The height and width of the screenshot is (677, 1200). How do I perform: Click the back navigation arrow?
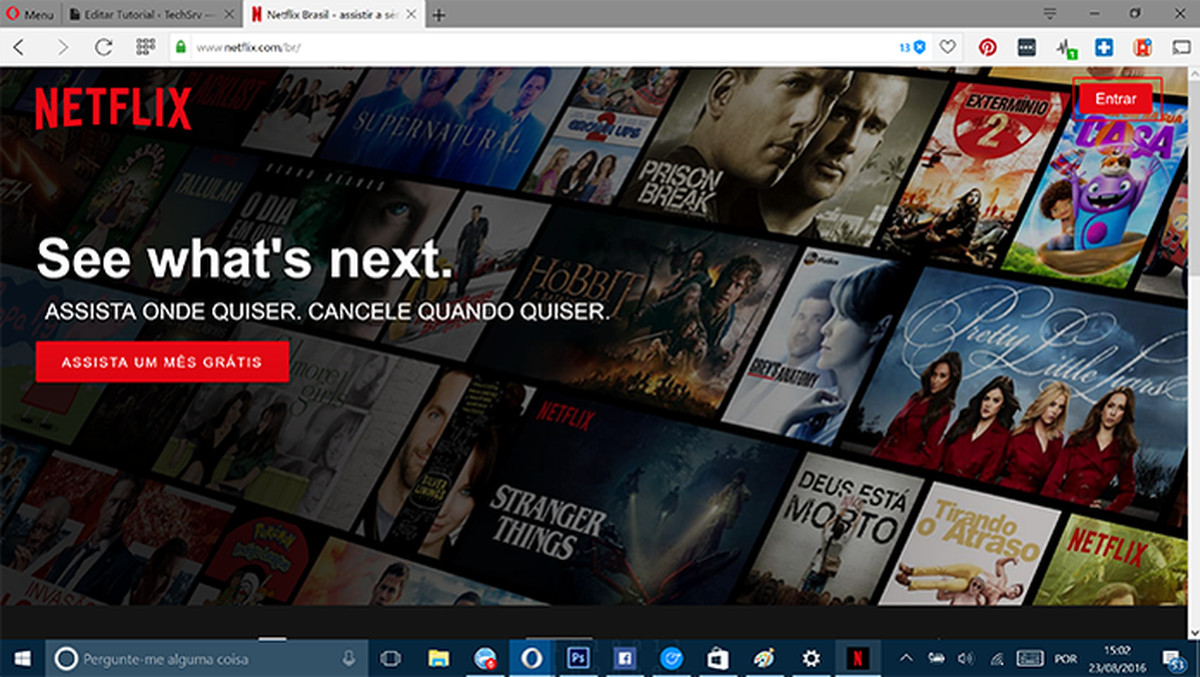coord(20,46)
